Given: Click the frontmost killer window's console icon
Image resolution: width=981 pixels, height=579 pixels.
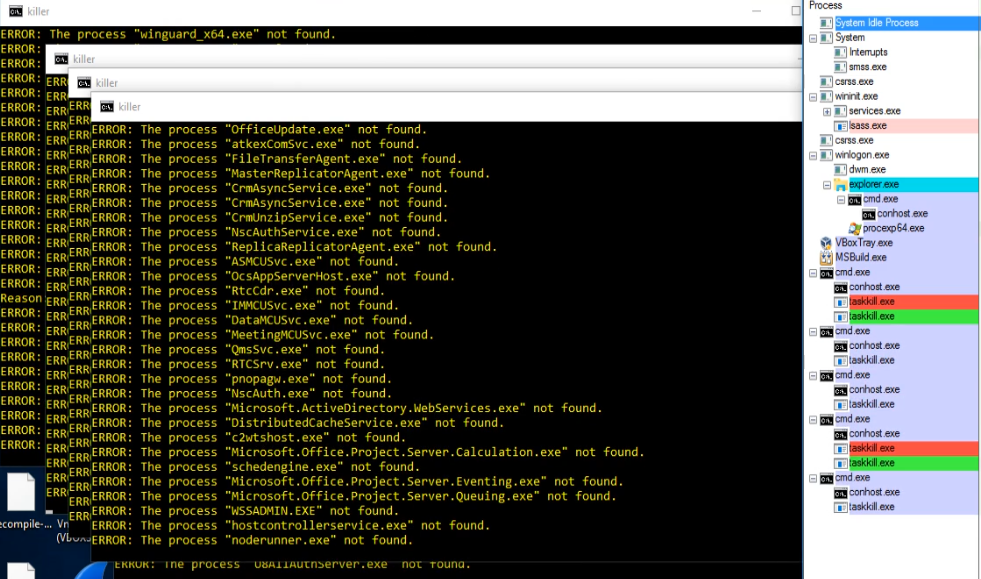Looking at the screenshot, I should click(107, 107).
